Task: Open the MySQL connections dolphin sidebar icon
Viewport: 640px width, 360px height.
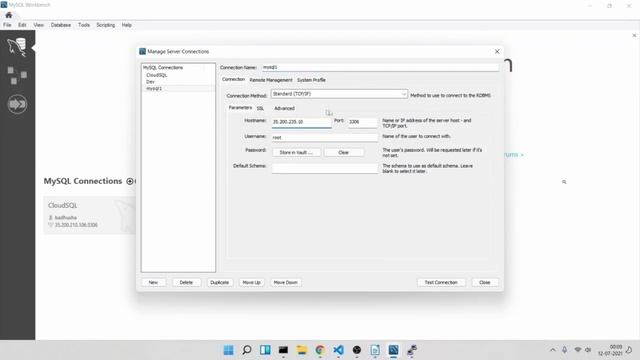Action: pos(17,47)
